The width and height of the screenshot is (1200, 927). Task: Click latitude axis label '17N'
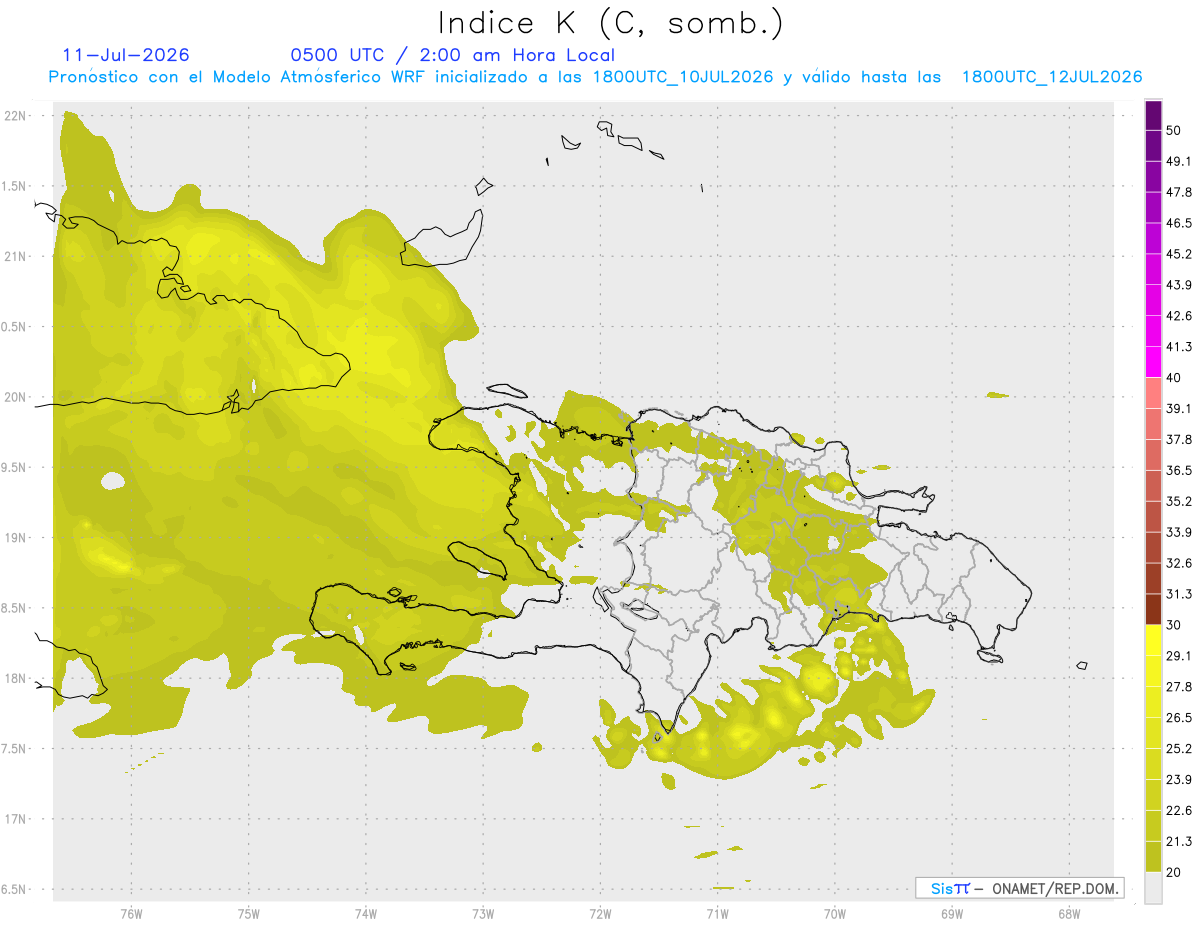(16, 819)
